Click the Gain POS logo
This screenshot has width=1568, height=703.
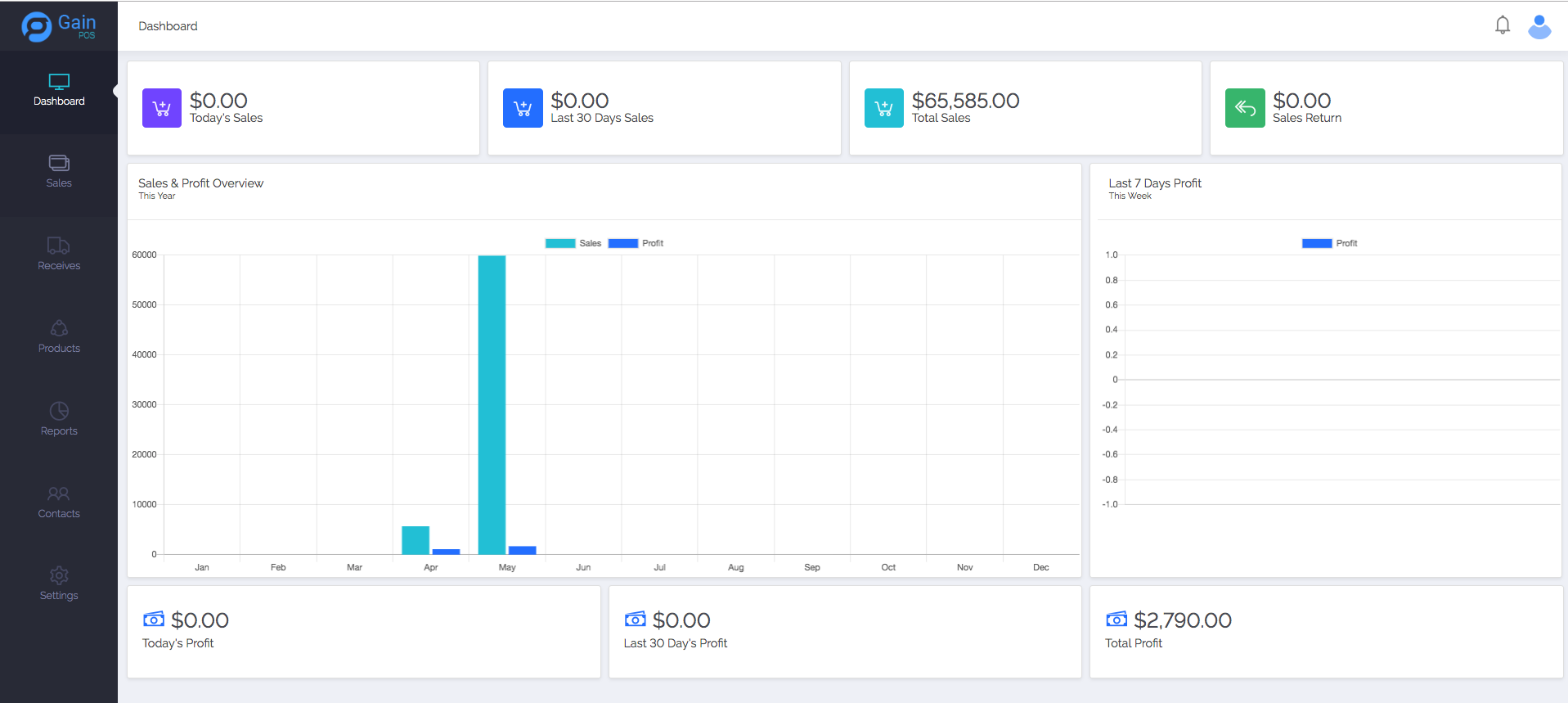tap(58, 26)
